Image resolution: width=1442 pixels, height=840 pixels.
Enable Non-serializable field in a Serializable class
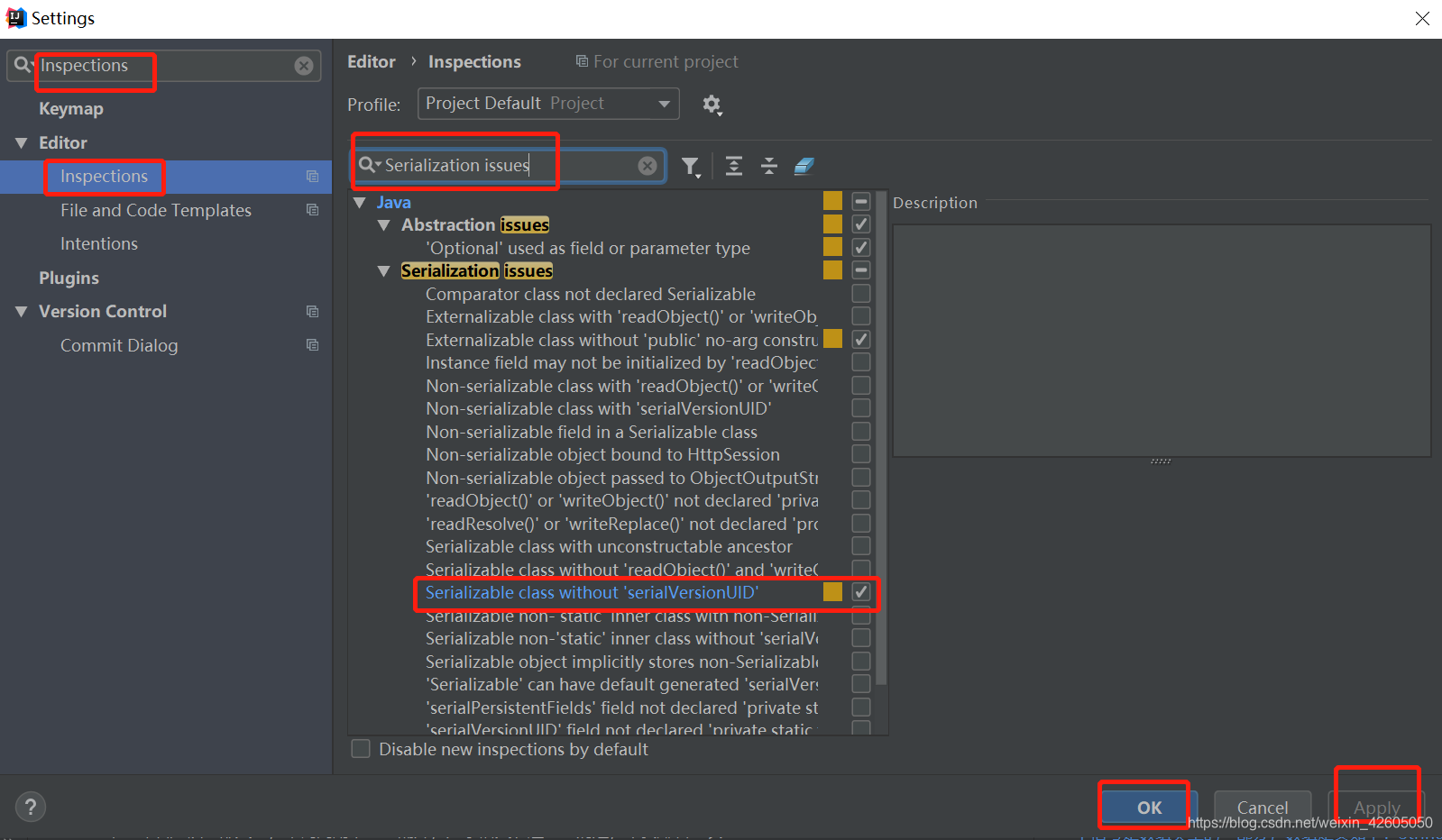[x=861, y=432]
